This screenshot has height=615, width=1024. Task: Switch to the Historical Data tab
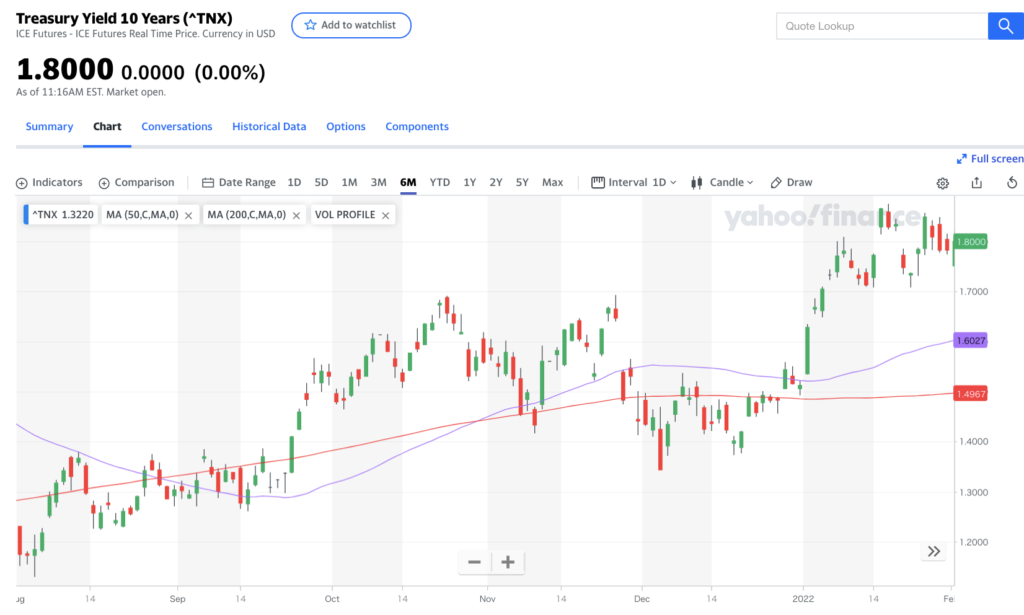[x=269, y=127]
